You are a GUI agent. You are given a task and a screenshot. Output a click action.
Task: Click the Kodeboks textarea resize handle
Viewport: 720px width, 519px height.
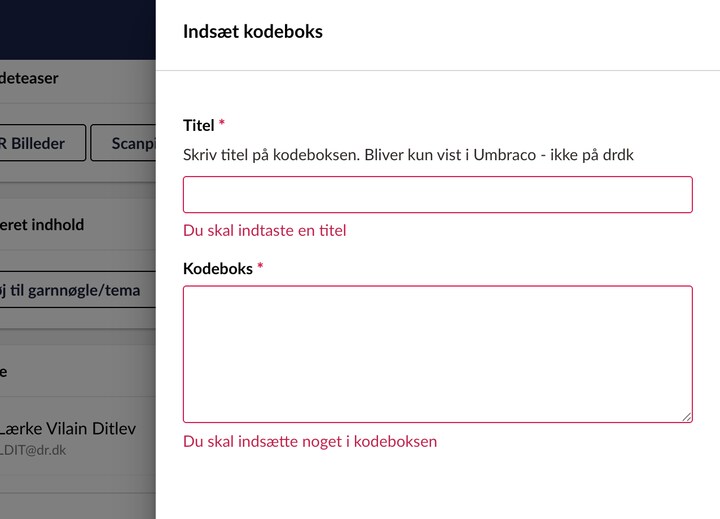pos(686,416)
